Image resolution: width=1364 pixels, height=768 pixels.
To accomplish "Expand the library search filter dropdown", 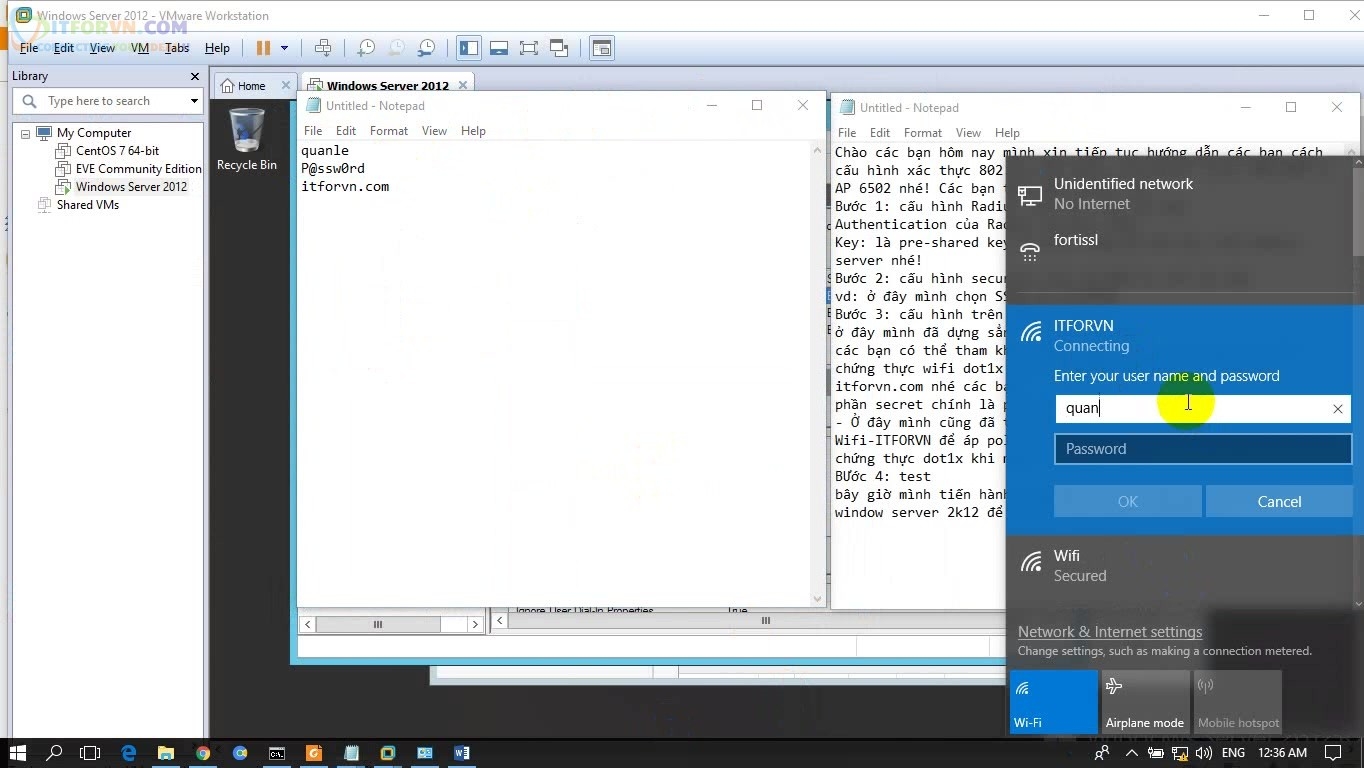I will pyautogui.click(x=194, y=101).
